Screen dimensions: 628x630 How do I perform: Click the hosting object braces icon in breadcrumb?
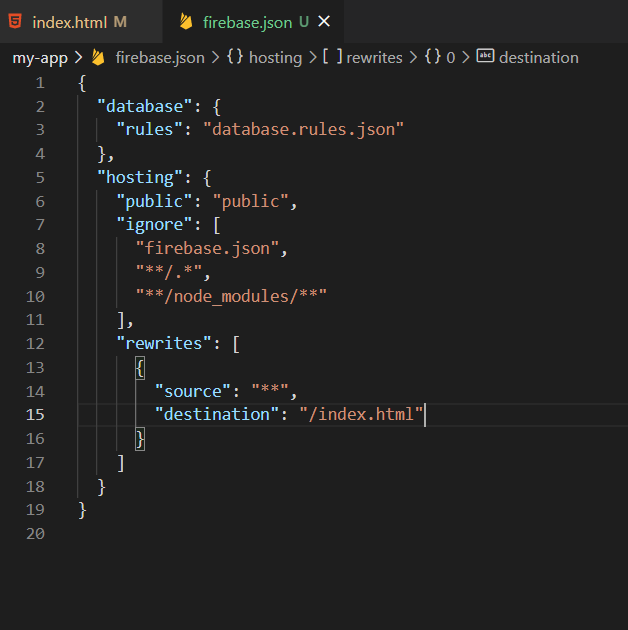coord(235,57)
